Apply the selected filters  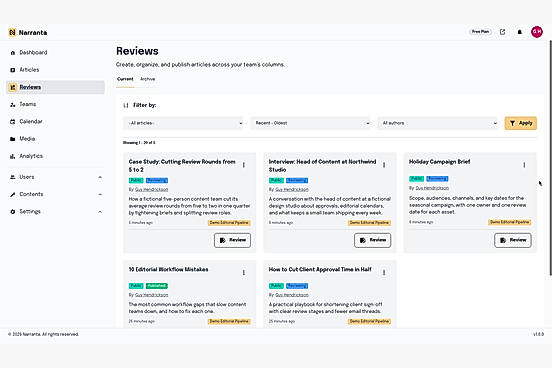pos(521,123)
